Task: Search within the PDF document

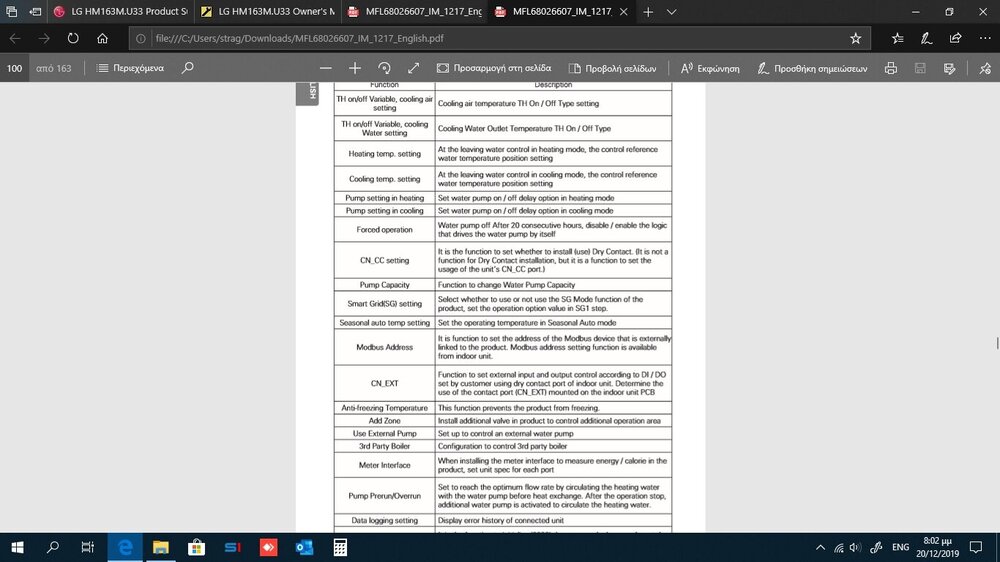Action: [187, 68]
